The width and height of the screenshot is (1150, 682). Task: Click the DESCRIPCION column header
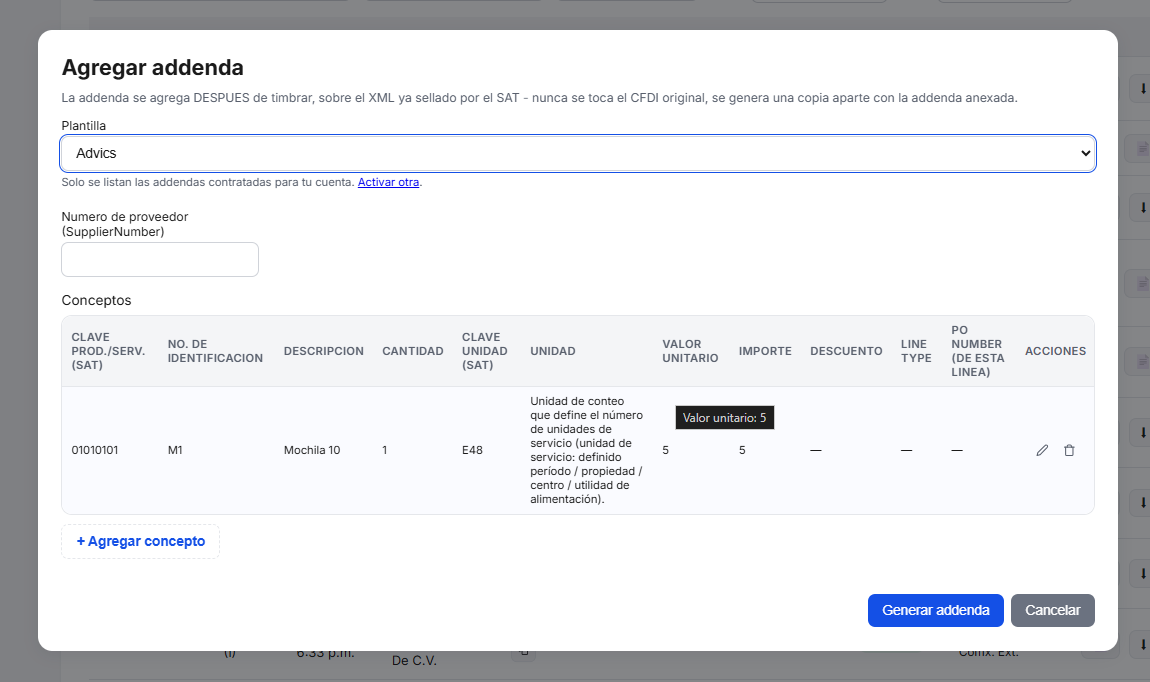[323, 351]
